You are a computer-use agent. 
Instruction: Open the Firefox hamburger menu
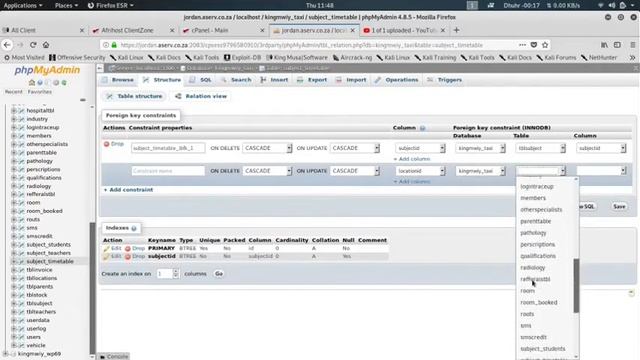click(633, 45)
